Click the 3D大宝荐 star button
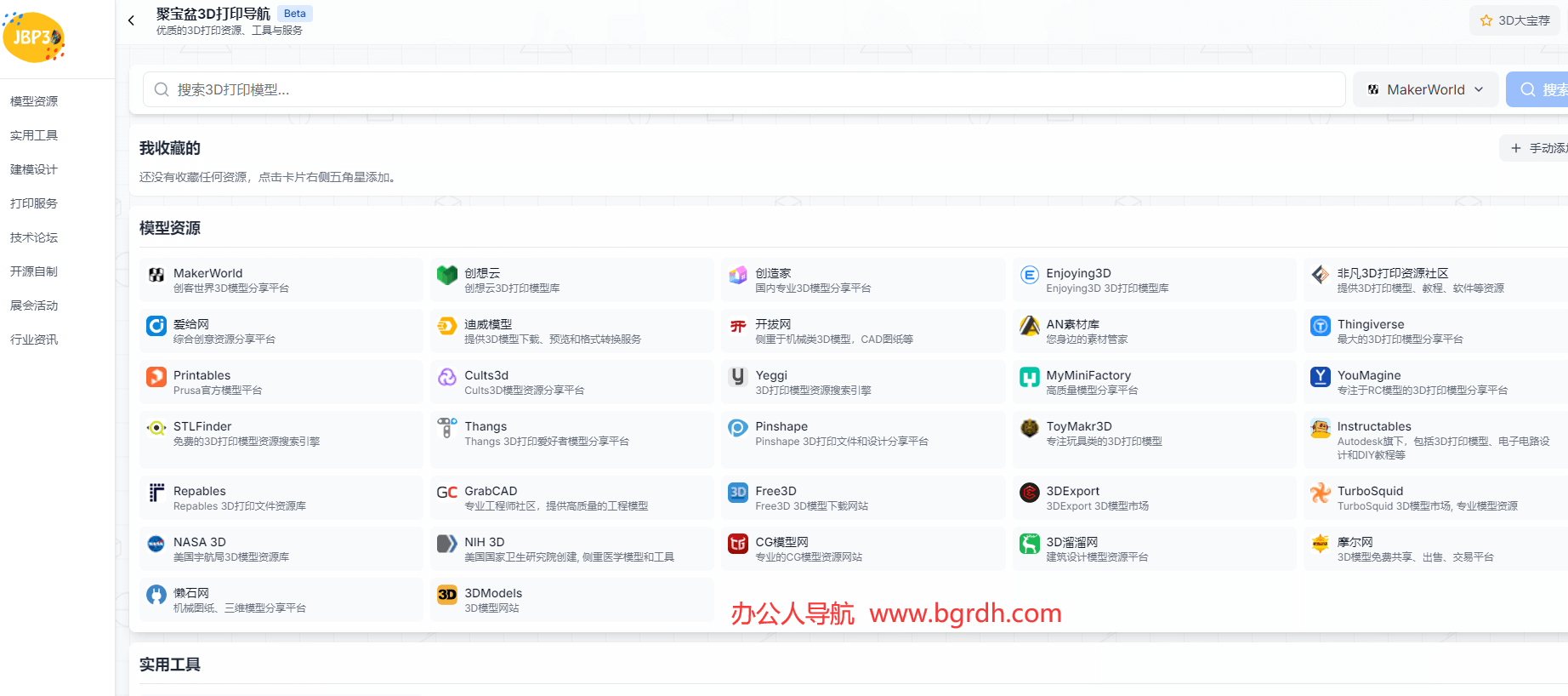1568x696 pixels. point(1515,20)
